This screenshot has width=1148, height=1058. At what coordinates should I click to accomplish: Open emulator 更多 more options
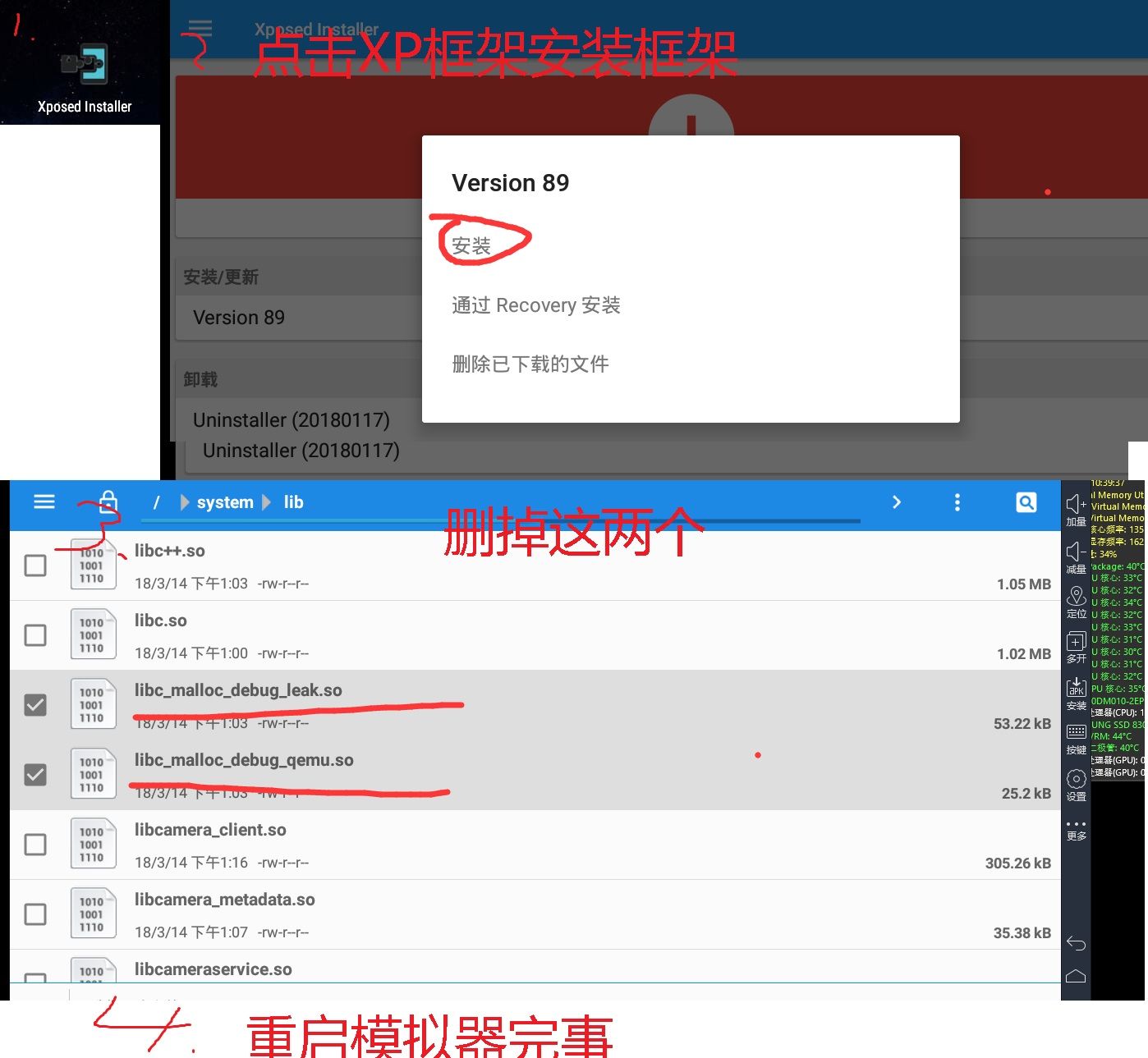pos(1076,830)
